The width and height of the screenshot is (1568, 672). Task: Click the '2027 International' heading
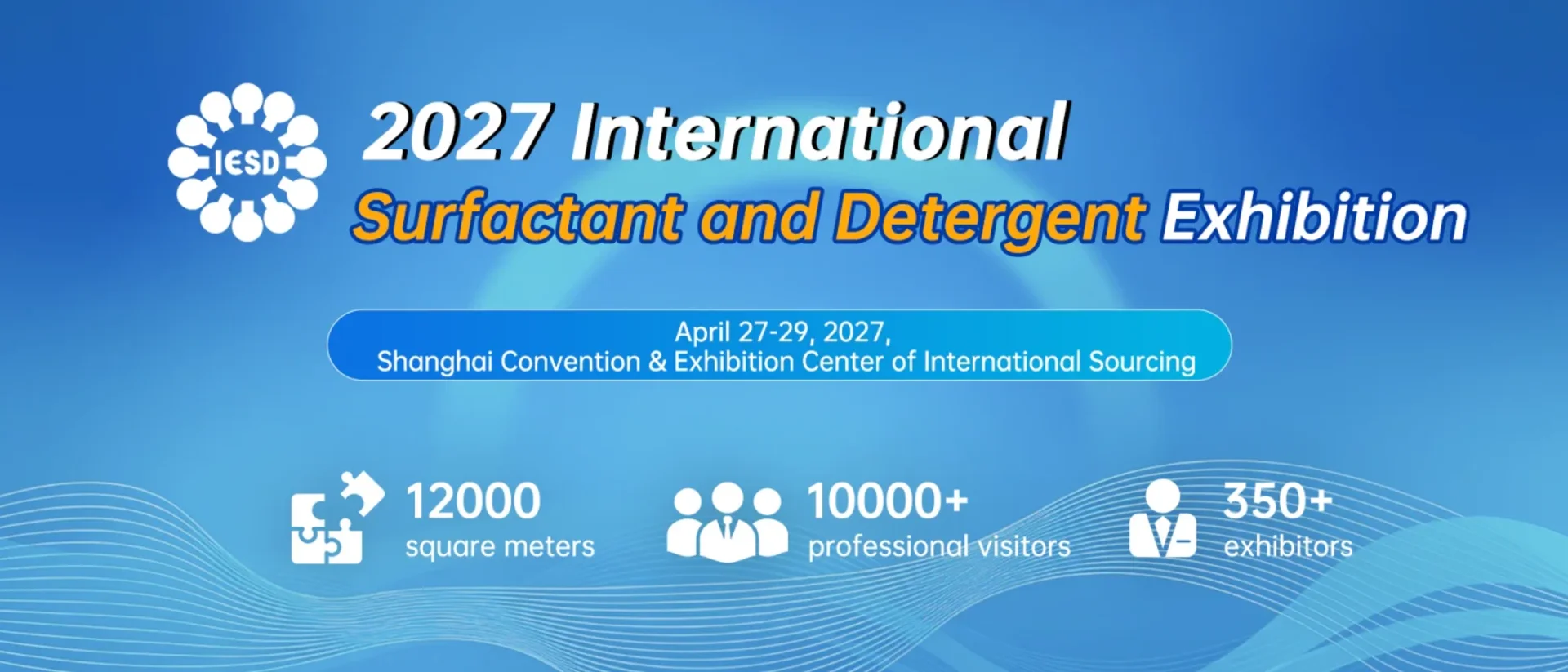coord(716,132)
